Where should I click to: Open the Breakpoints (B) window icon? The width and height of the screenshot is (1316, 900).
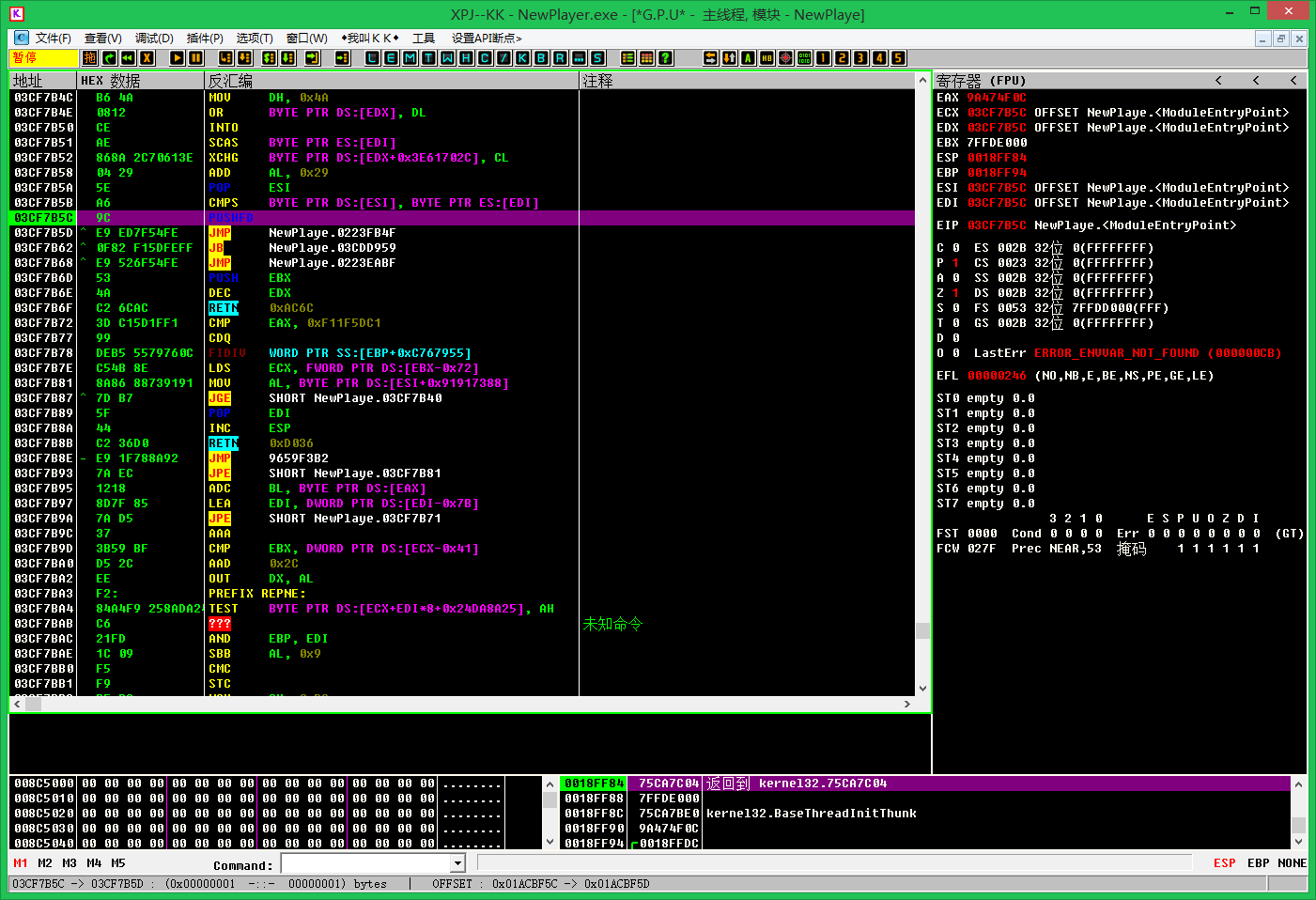pos(541,58)
